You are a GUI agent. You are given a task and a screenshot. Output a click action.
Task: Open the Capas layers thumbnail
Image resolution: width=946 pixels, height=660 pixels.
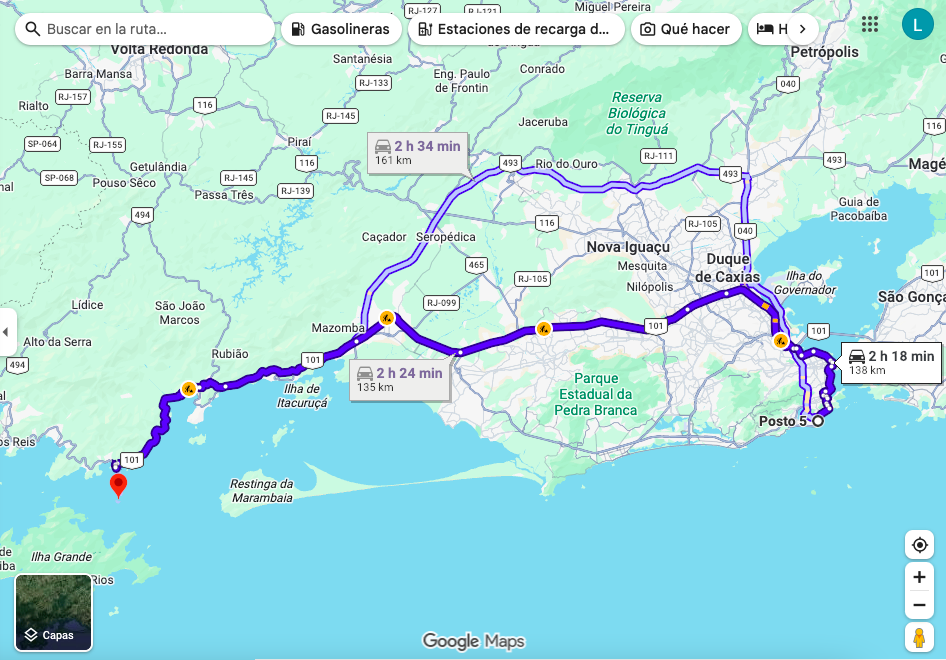point(53,612)
